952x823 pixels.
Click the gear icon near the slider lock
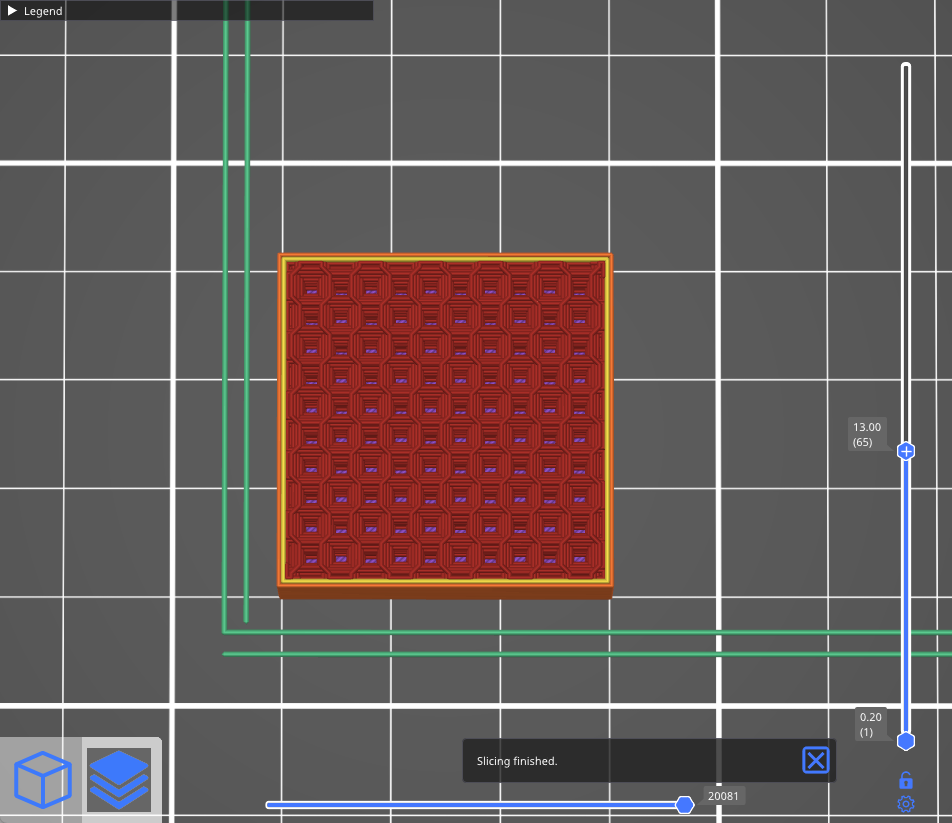905,803
